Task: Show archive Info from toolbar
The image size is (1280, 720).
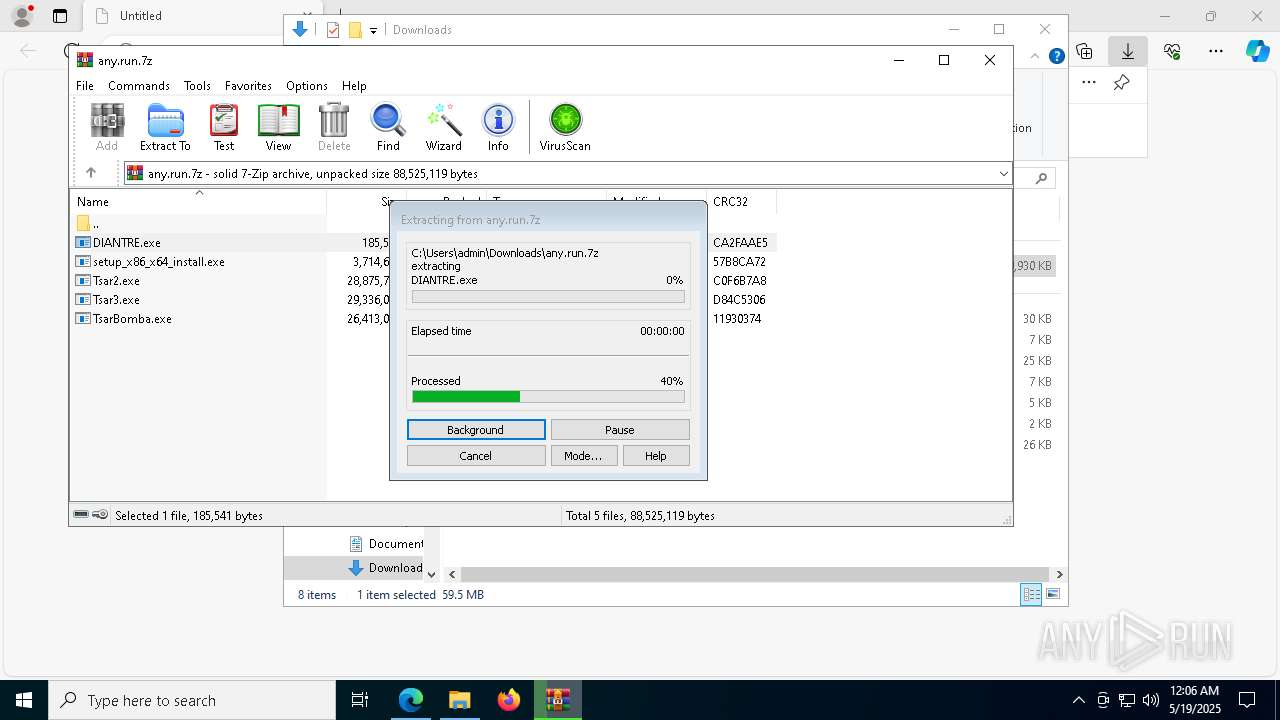Action: 498,127
